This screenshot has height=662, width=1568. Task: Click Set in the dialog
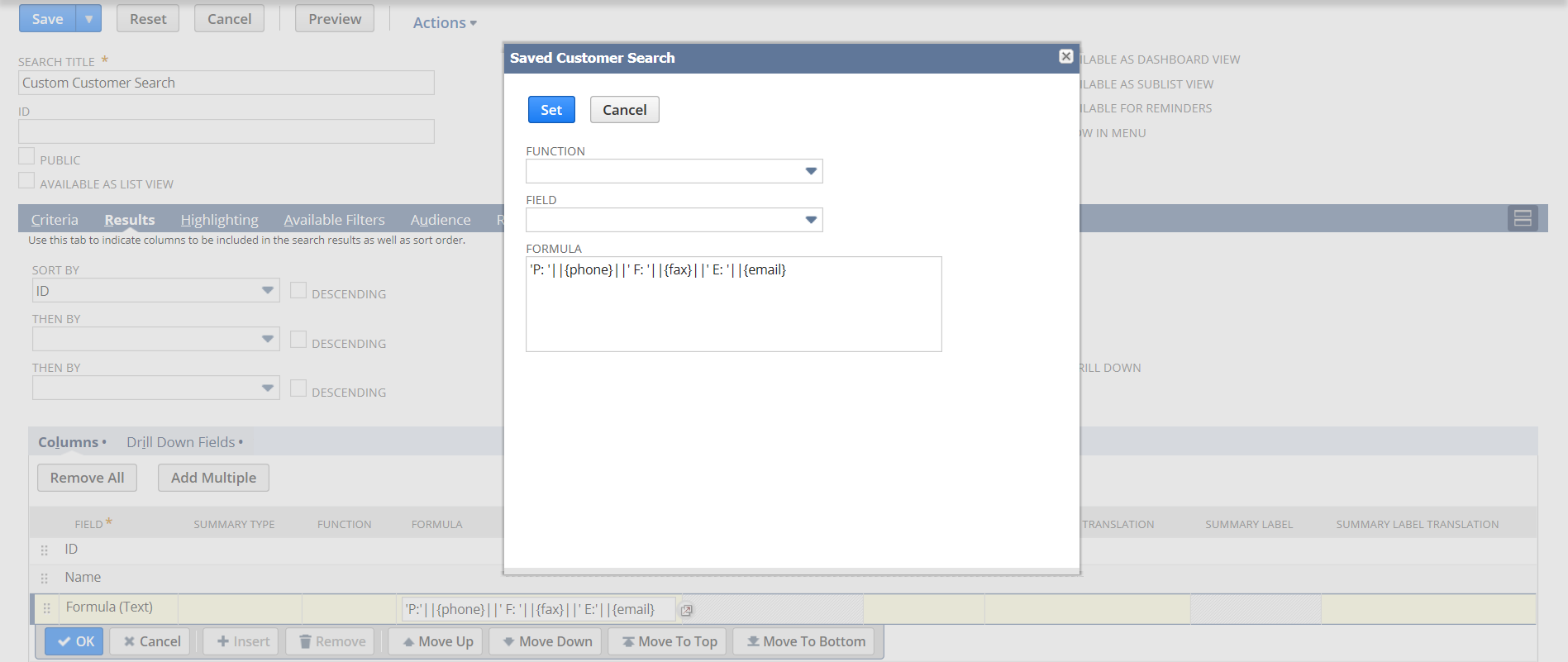[551, 109]
